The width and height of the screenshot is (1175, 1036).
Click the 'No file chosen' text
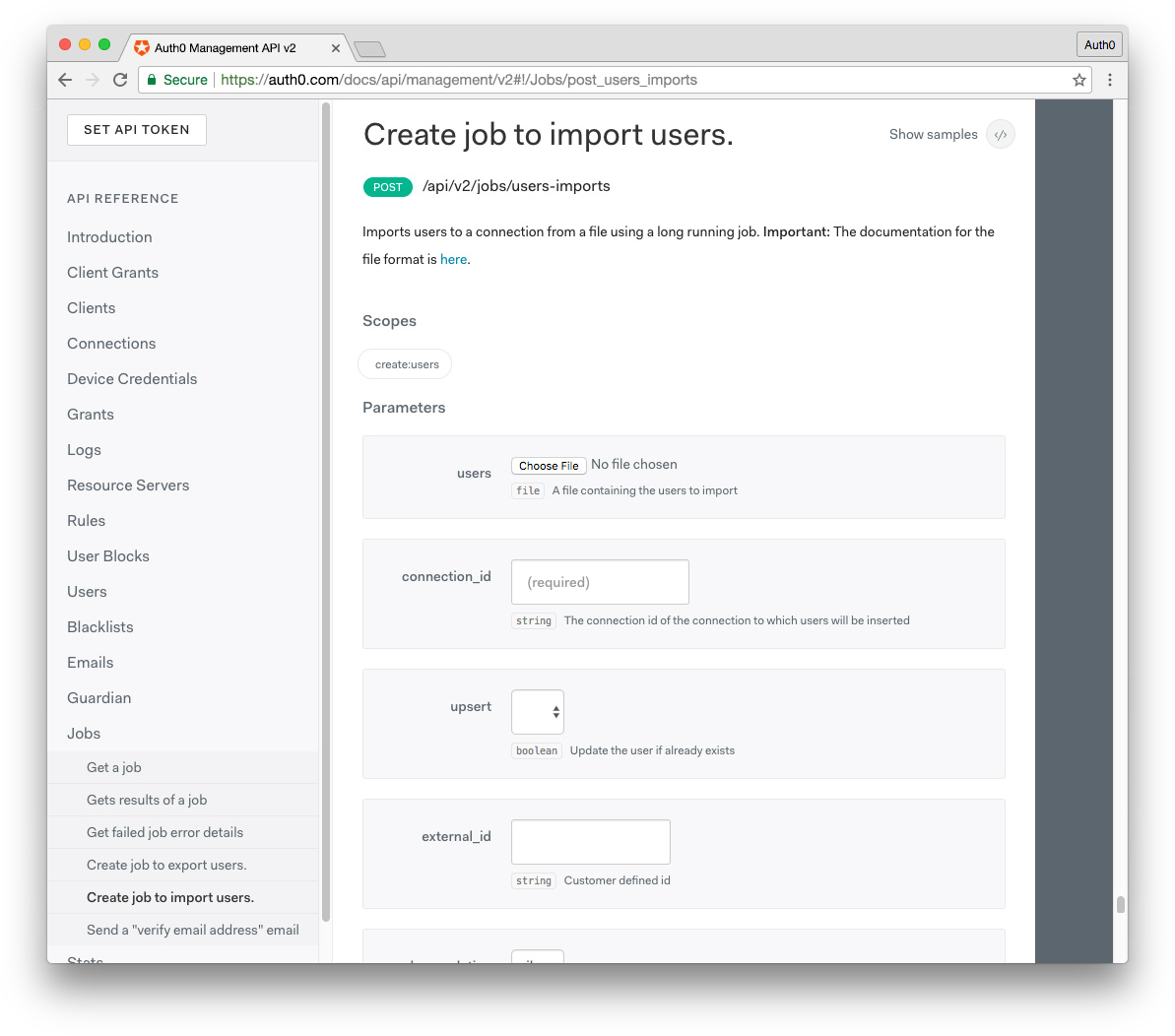tap(634, 465)
